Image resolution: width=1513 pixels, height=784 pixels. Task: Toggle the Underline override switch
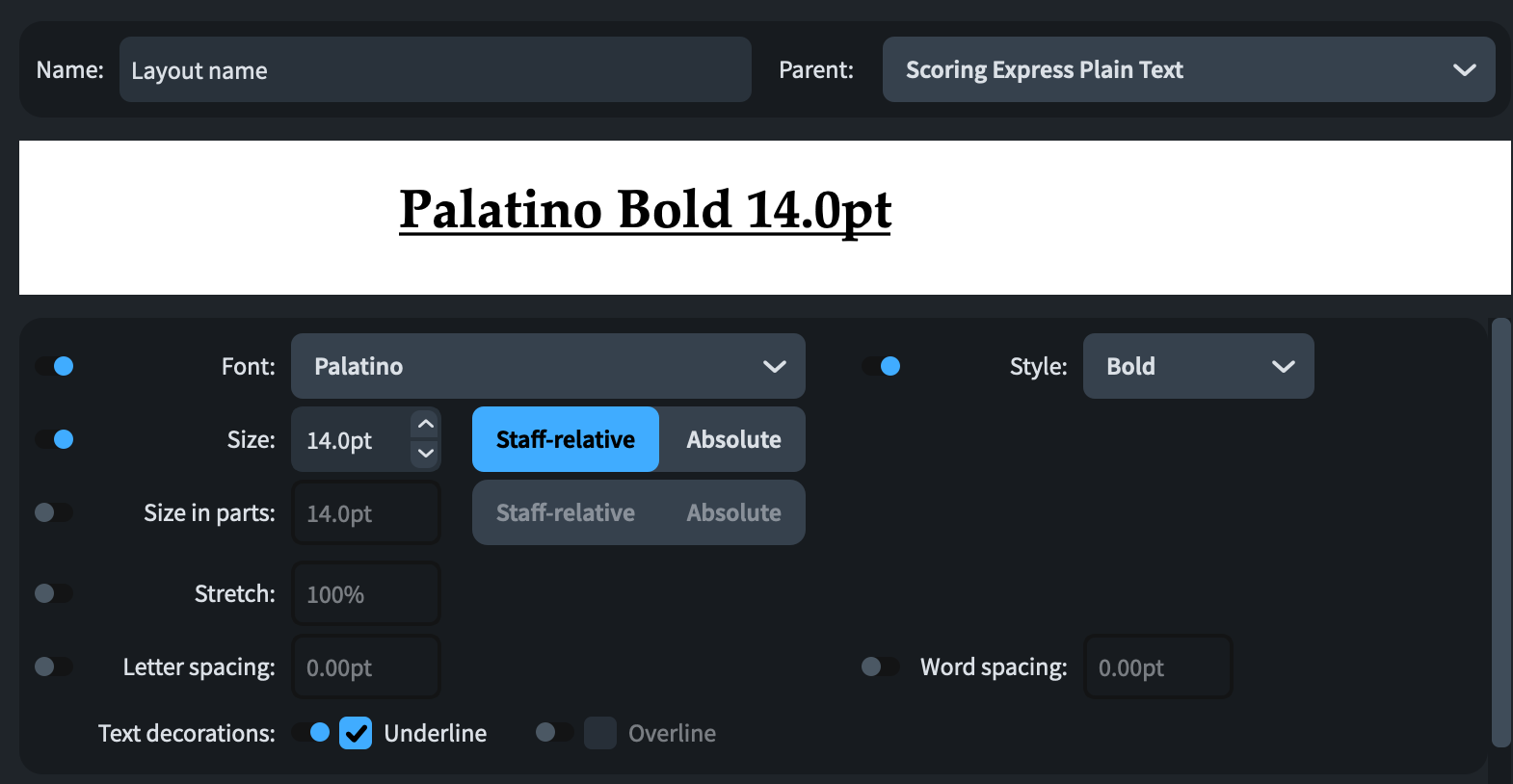click(x=311, y=733)
